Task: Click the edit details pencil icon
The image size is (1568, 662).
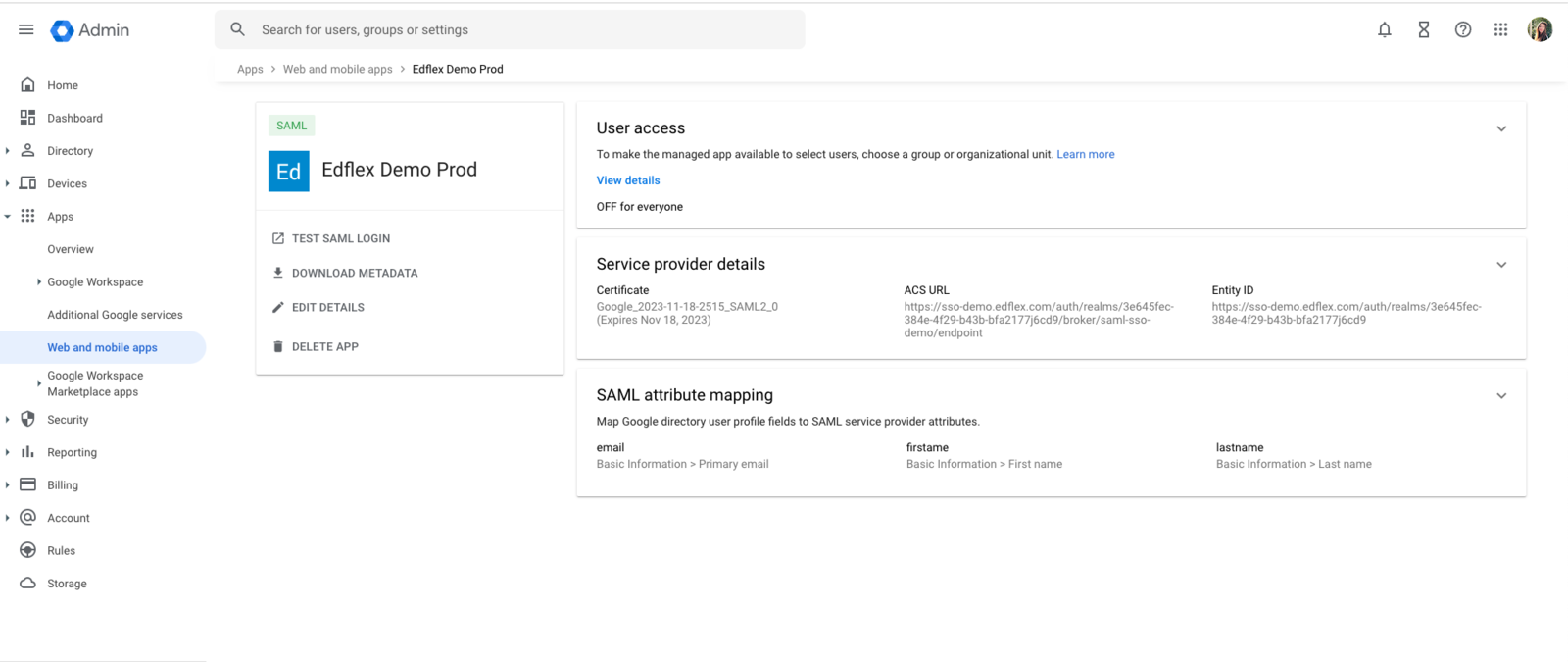Action: click(278, 307)
